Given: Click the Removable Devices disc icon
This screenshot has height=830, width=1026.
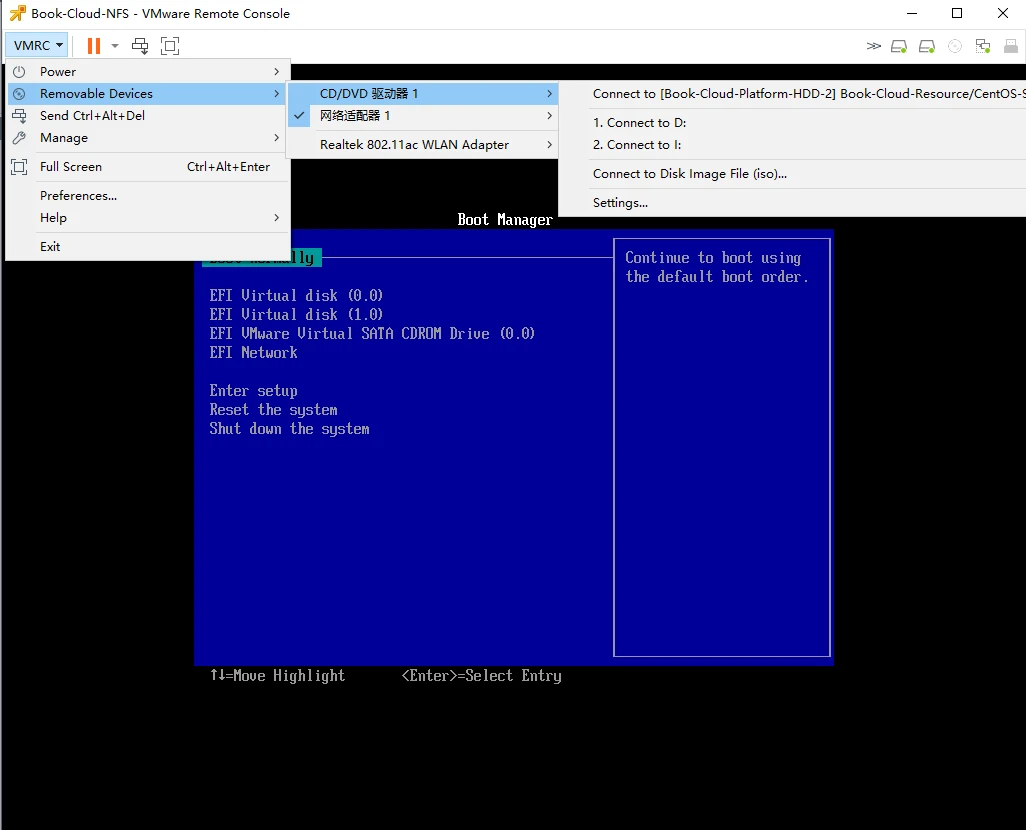Looking at the screenshot, I should 20,94.
